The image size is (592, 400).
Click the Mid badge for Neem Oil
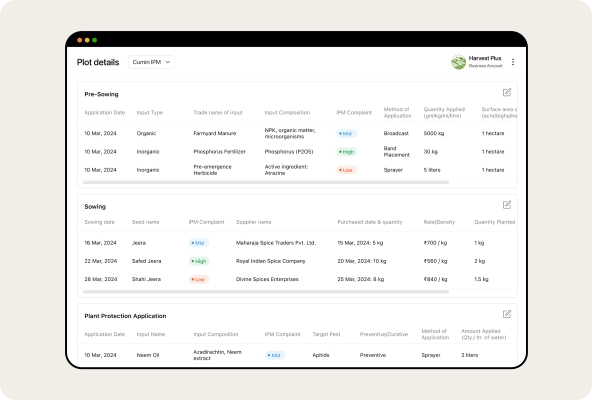point(275,355)
